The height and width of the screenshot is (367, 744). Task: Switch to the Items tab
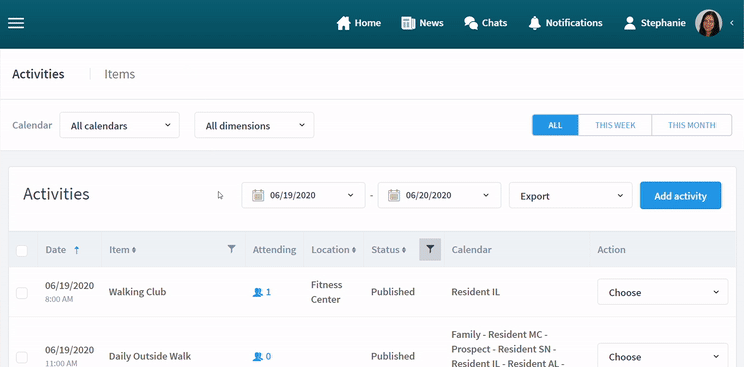(x=120, y=74)
